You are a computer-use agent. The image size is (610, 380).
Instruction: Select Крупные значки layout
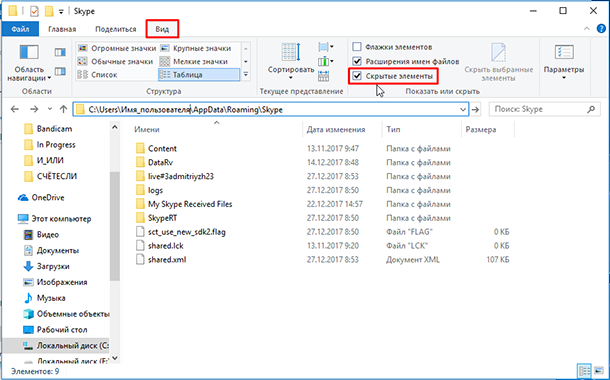click(196, 49)
